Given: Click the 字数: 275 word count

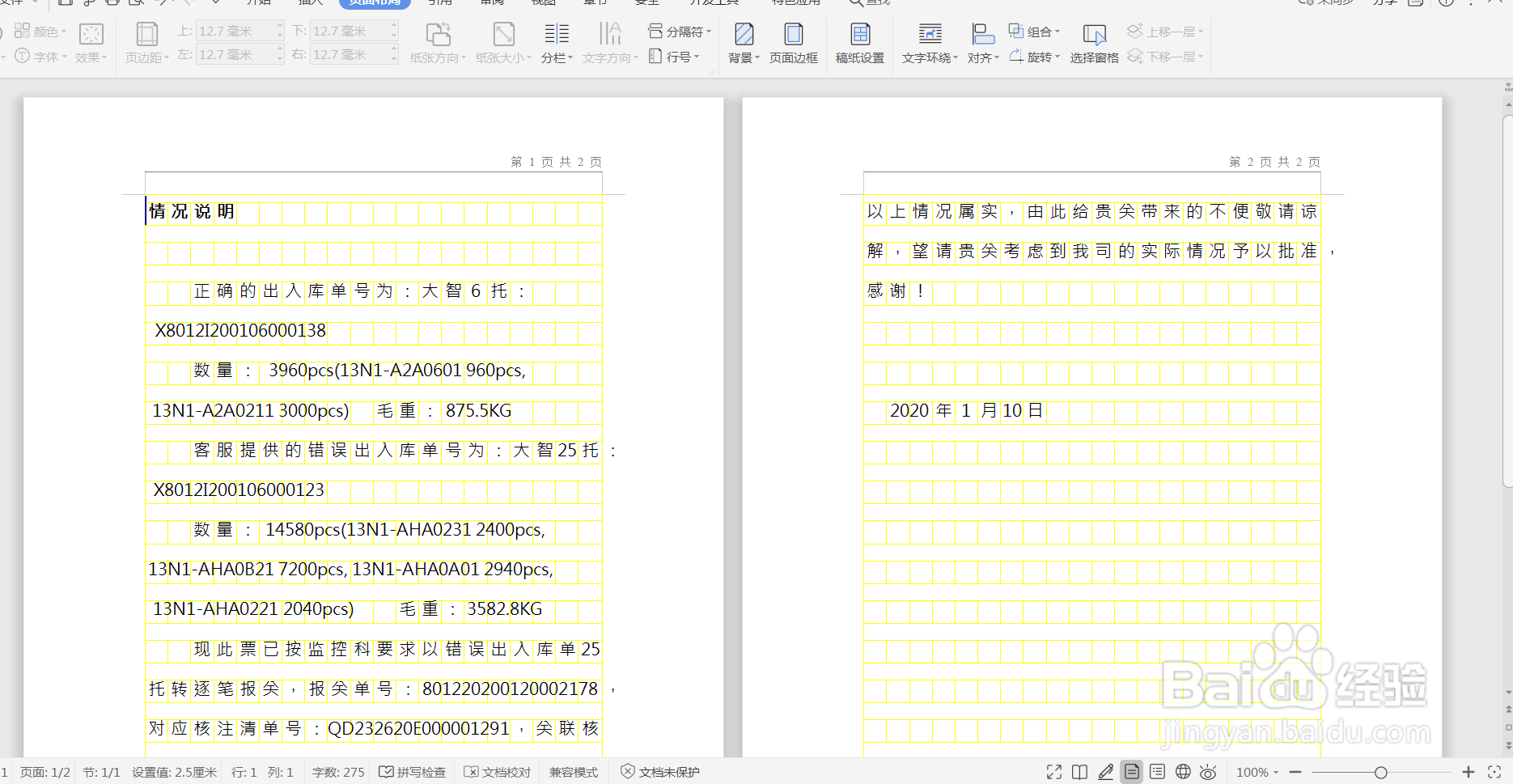Looking at the screenshot, I should pos(338,772).
